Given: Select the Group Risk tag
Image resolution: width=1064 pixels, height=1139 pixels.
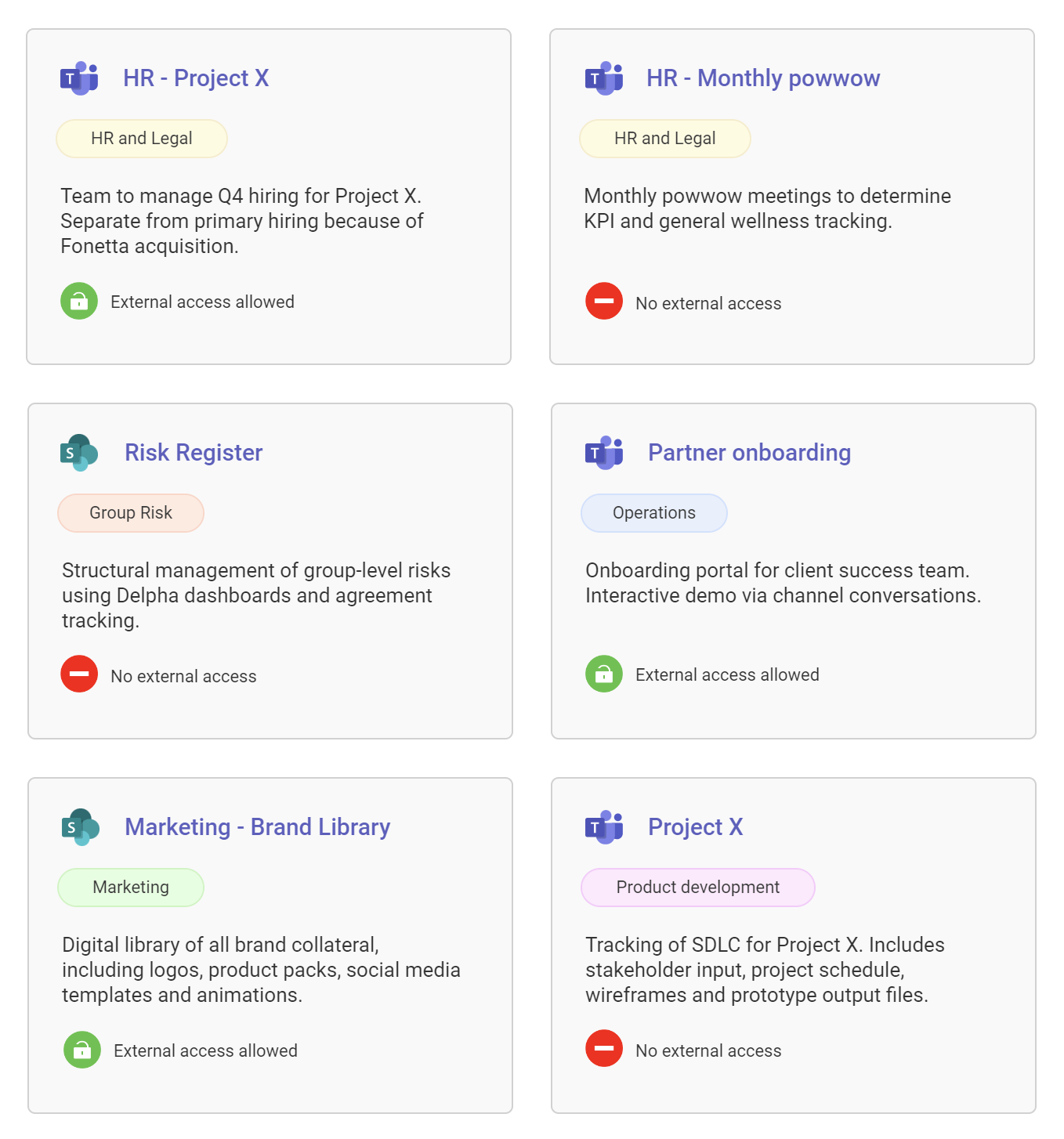Looking at the screenshot, I should [131, 513].
